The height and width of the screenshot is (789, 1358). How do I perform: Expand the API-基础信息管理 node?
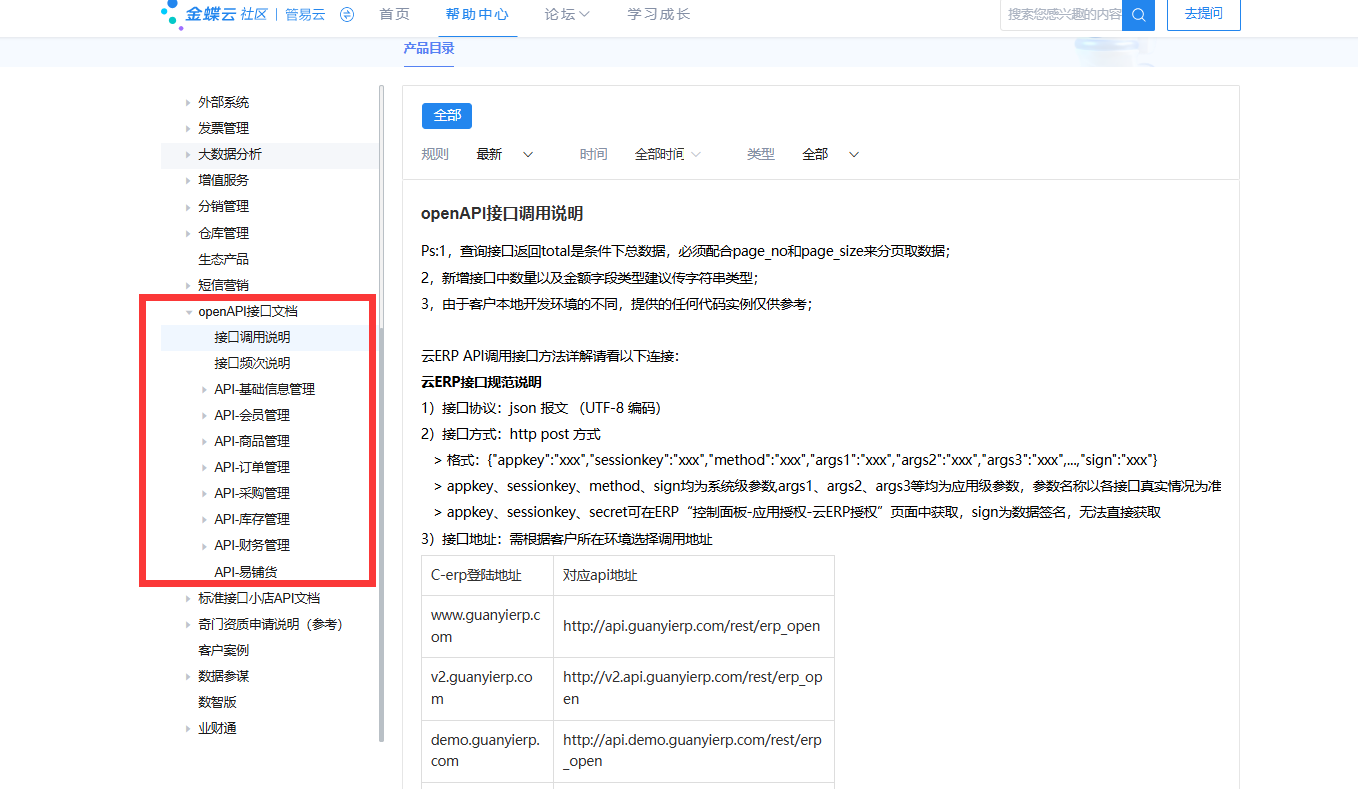[x=203, y=389]
